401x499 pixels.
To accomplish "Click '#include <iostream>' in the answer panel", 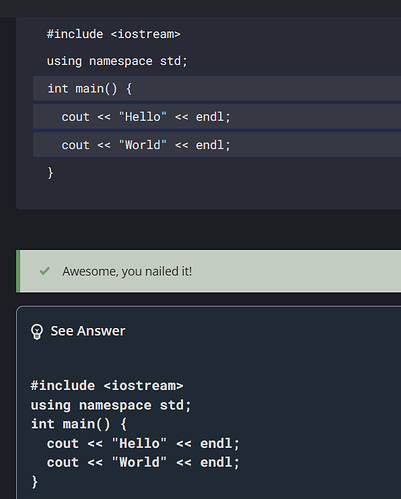I will [107, 386].
